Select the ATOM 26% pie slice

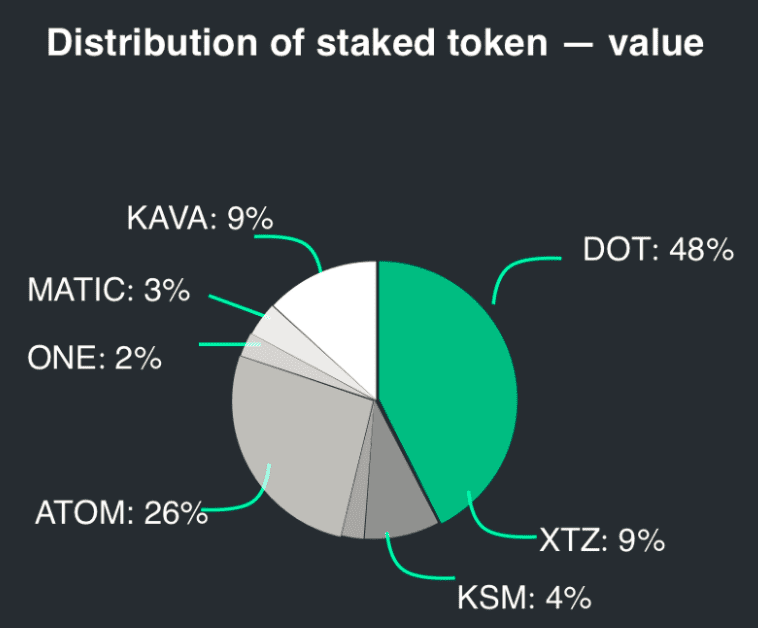(295, 445)
